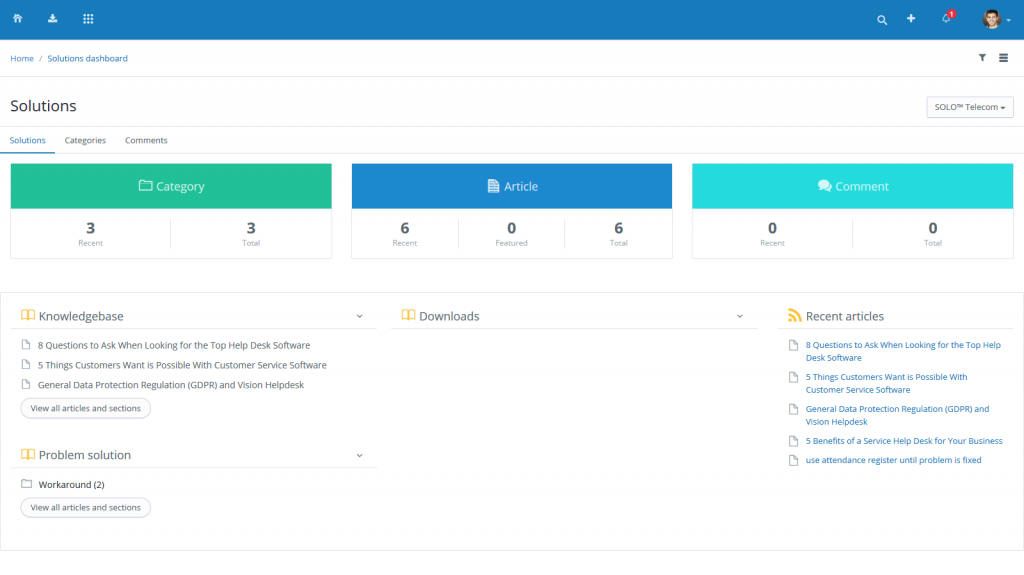
Task: Switch to the Comments tab
Action: coord(146,140)
